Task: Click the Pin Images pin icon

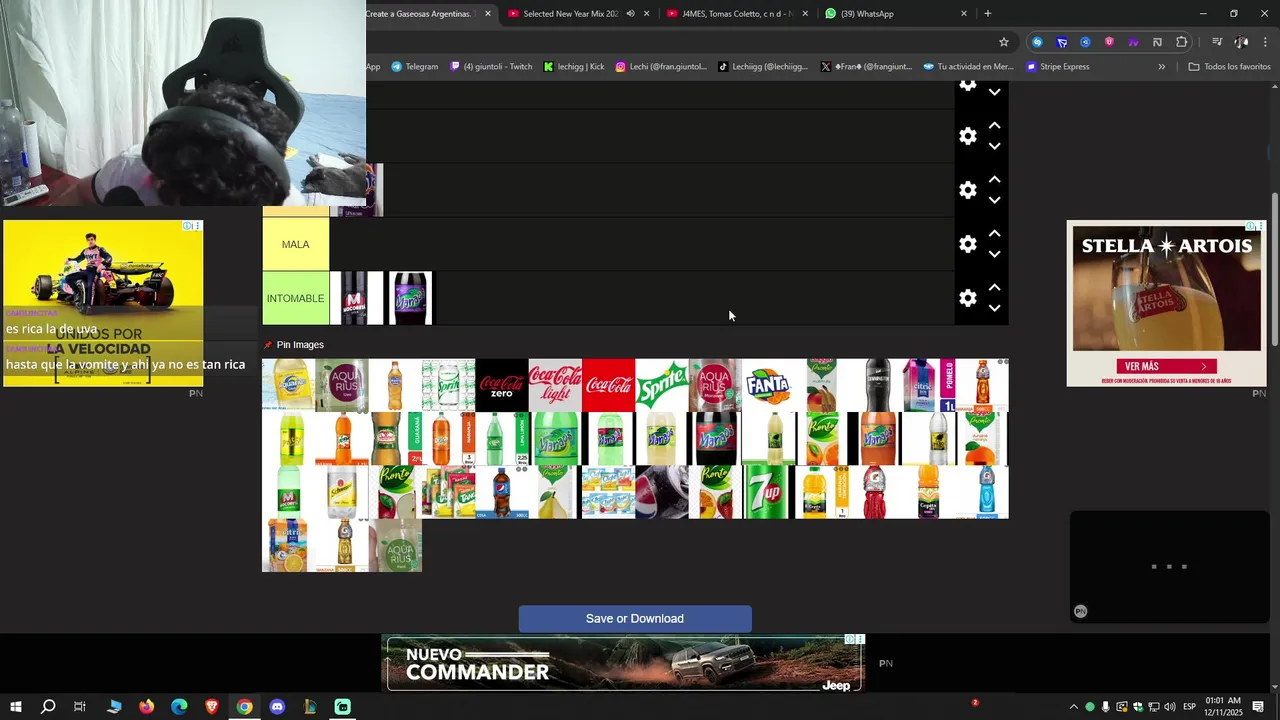Action: [x=268, y=345]
